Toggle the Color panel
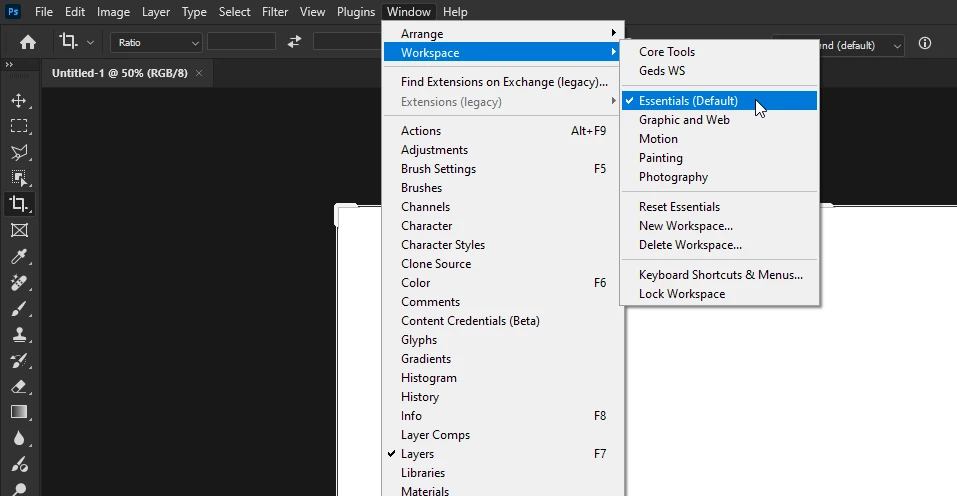This screenshot has width=957, height=496. [x=504, y=282]
